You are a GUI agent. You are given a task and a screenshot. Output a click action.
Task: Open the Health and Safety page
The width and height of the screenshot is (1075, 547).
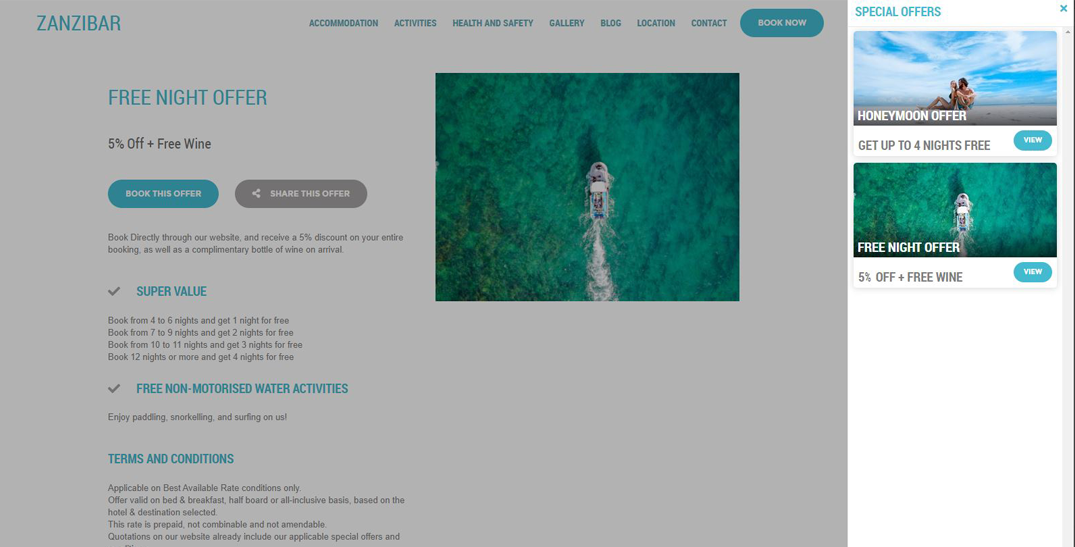492,23
